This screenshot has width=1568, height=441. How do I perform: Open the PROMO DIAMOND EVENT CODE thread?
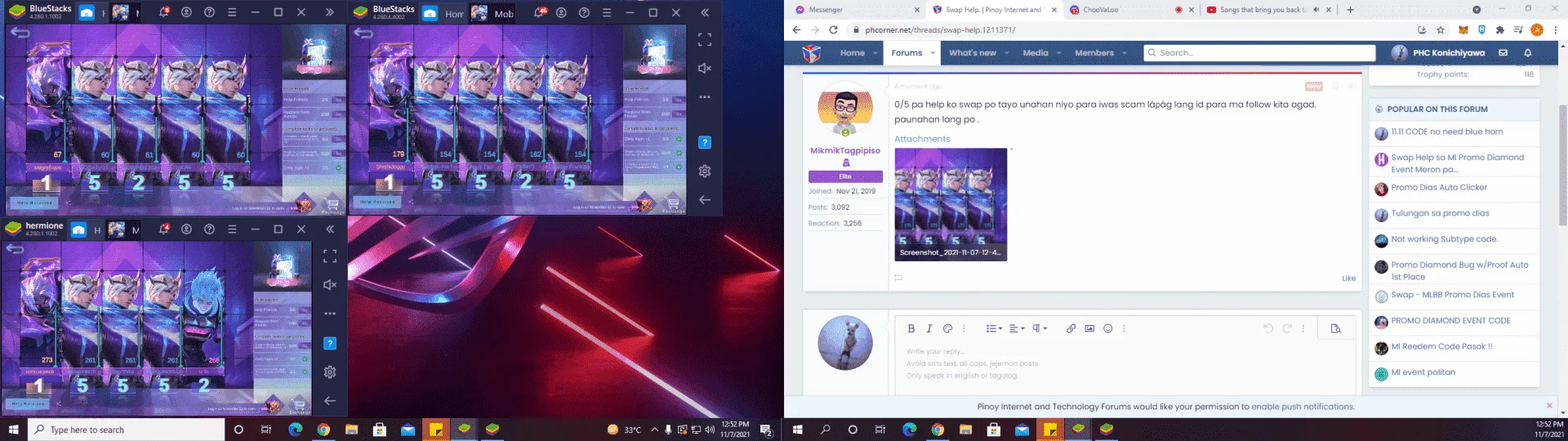coord(1450,320)
